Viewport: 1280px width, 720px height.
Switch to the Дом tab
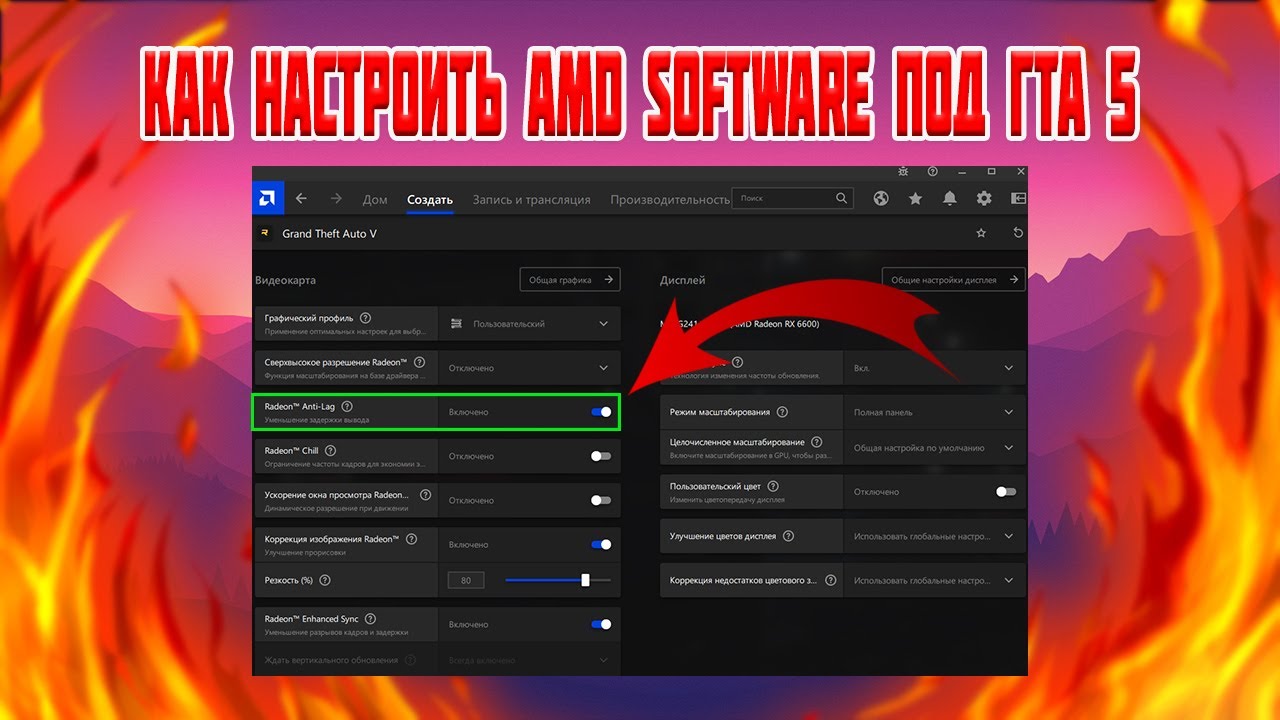tap(375, 200)
